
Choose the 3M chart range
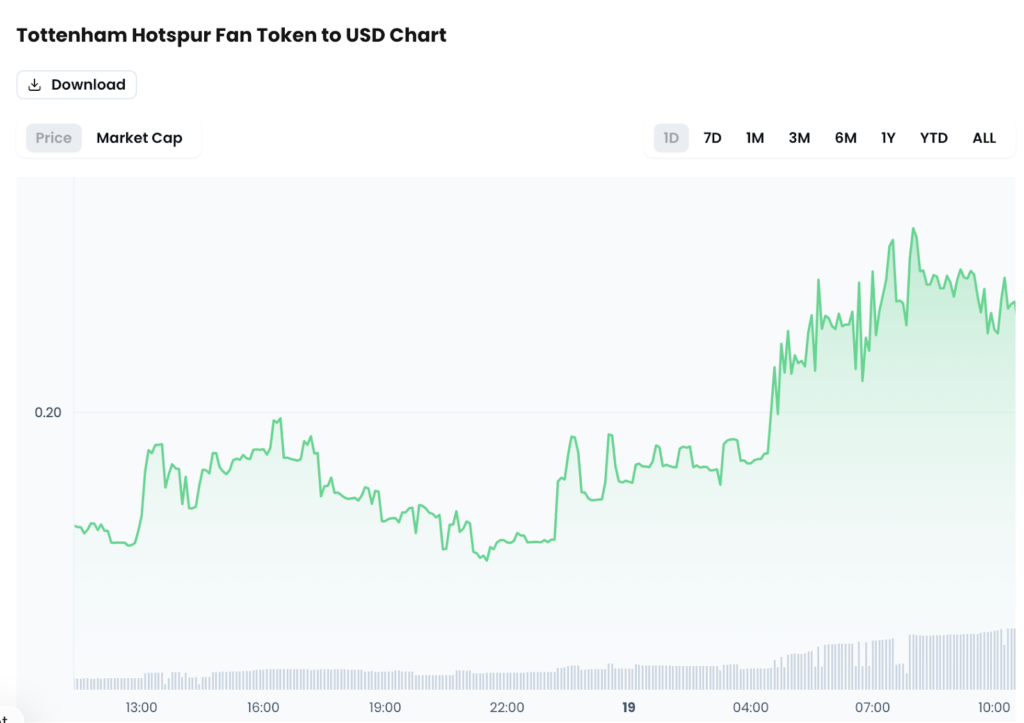click(799, 138)
